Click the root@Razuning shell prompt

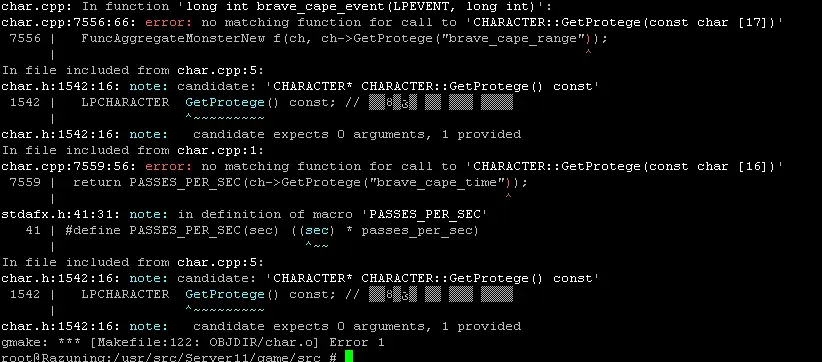pos(53,357)
